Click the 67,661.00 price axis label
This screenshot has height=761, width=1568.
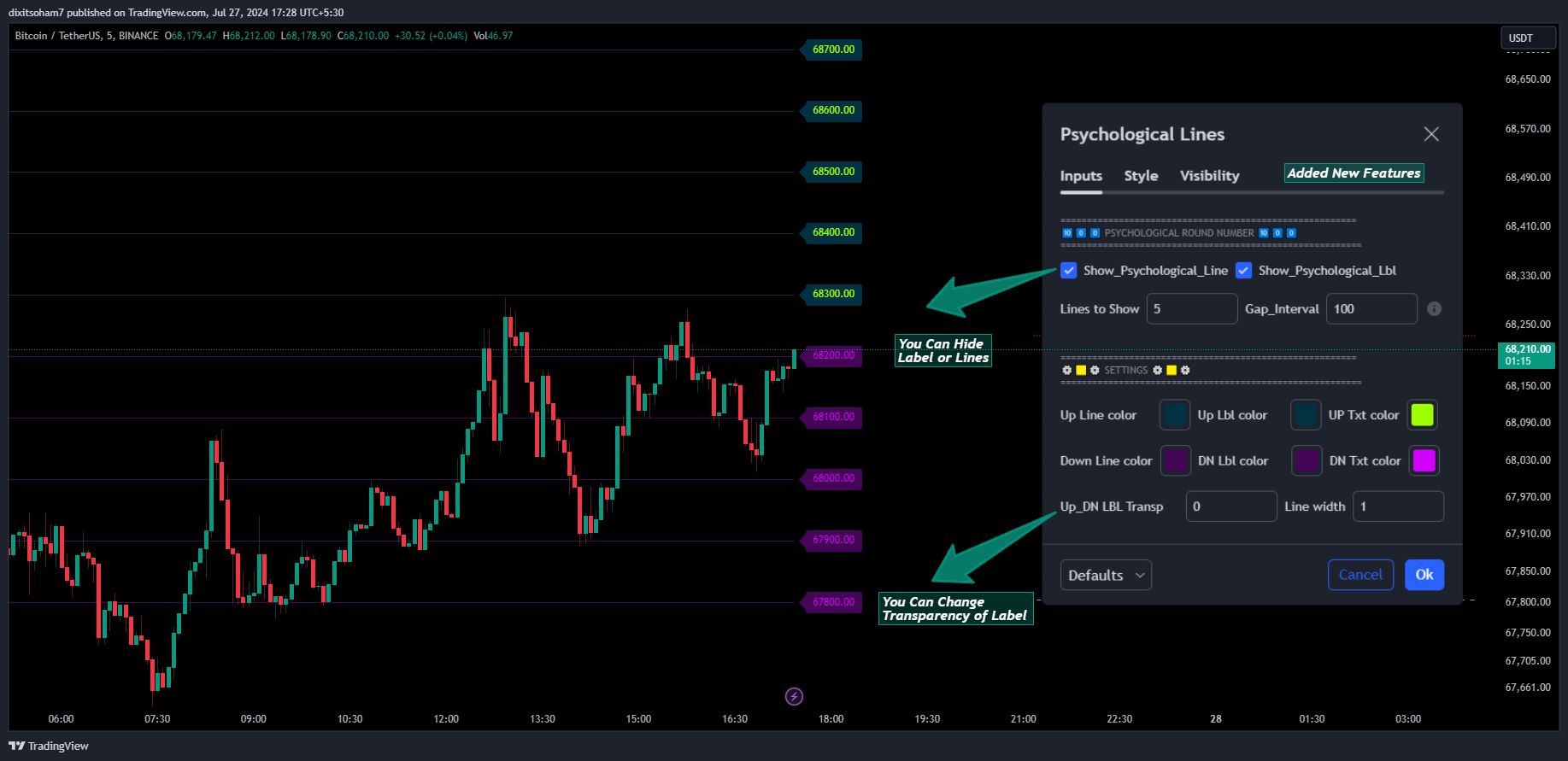1528,688
